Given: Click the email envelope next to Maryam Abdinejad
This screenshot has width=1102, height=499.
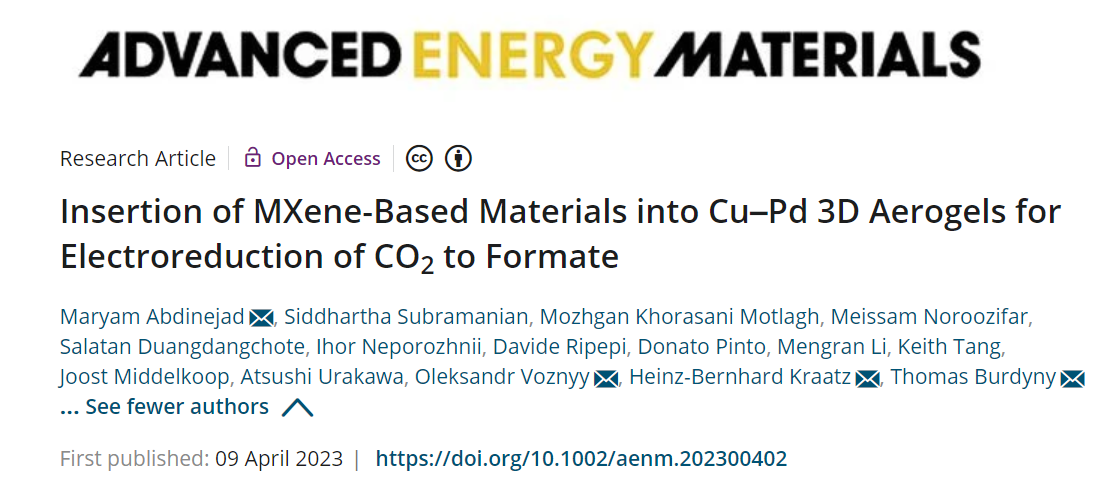Looking at the screenshot, I should (x=261, y=318).
